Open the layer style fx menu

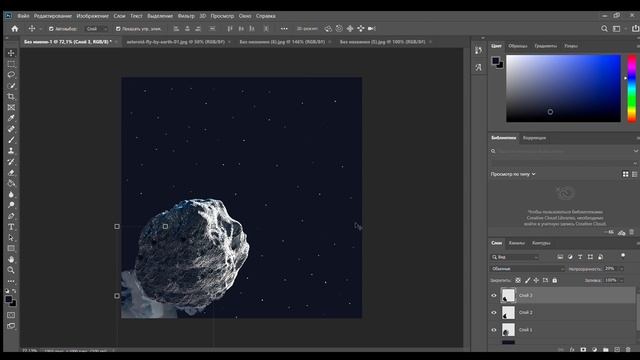pos(572,350)
